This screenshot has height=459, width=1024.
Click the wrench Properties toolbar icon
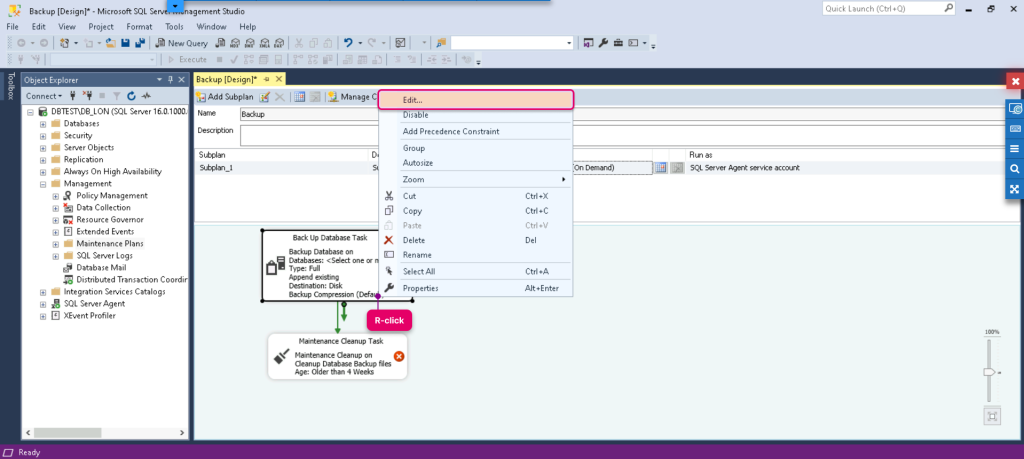(x=603, y=43)
